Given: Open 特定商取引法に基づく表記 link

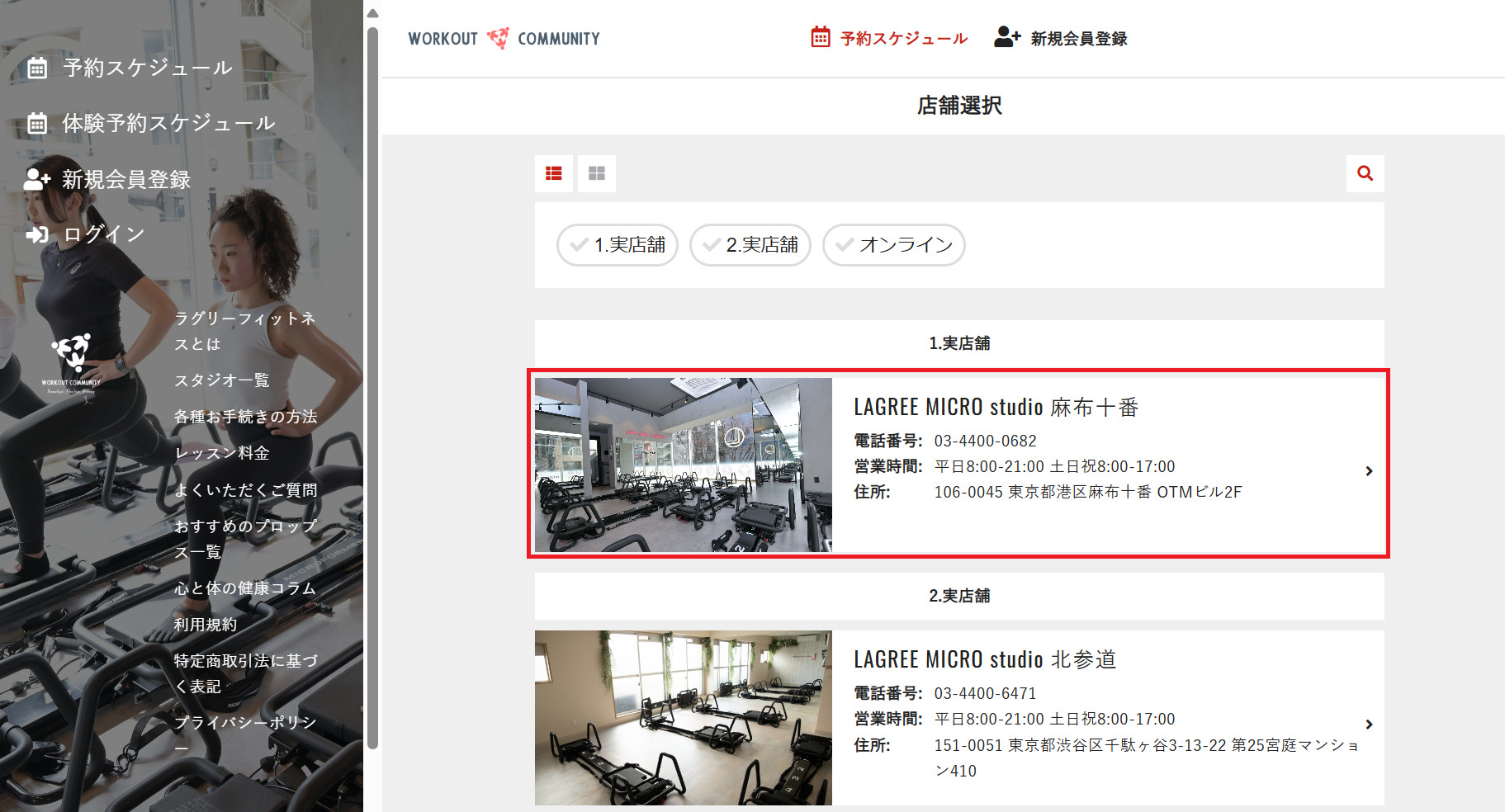Looking at the screenshot, I should [x=245, y=673].
